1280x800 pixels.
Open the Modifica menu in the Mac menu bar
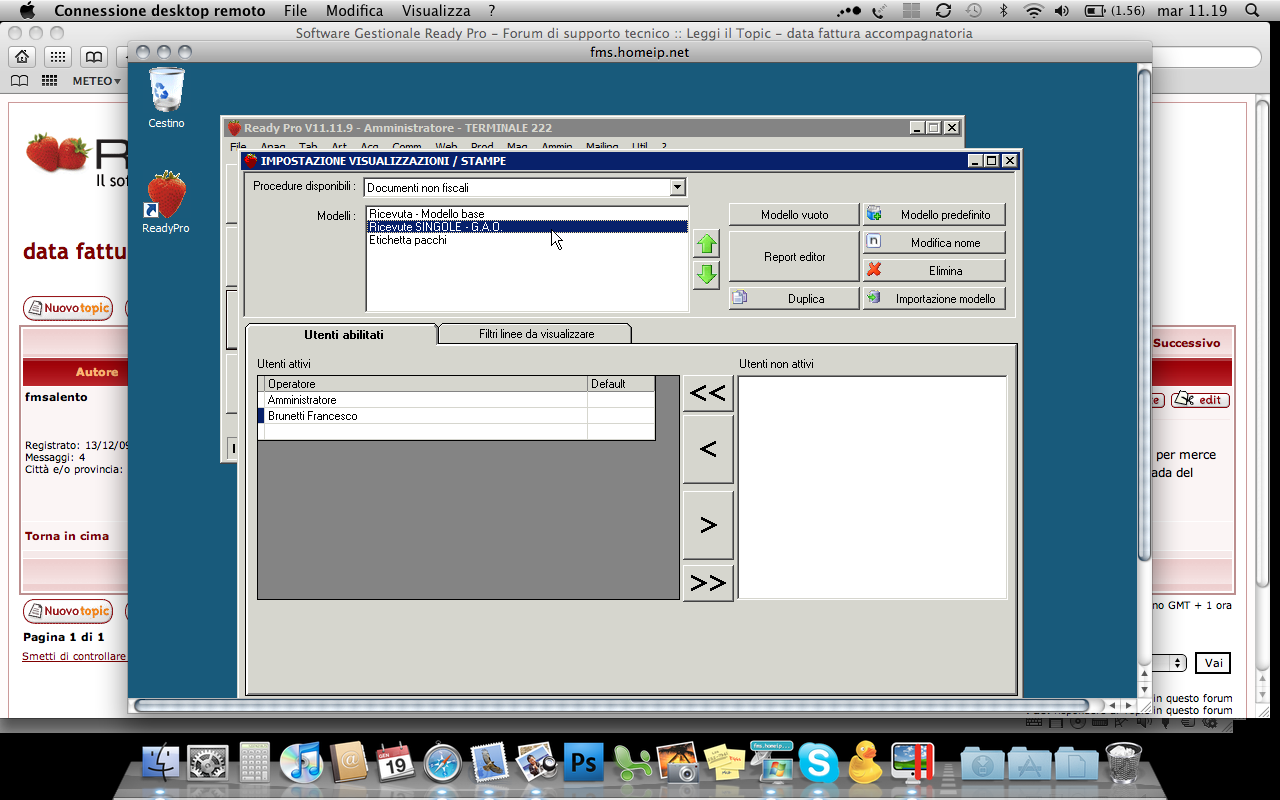click(x=354, y=11)
